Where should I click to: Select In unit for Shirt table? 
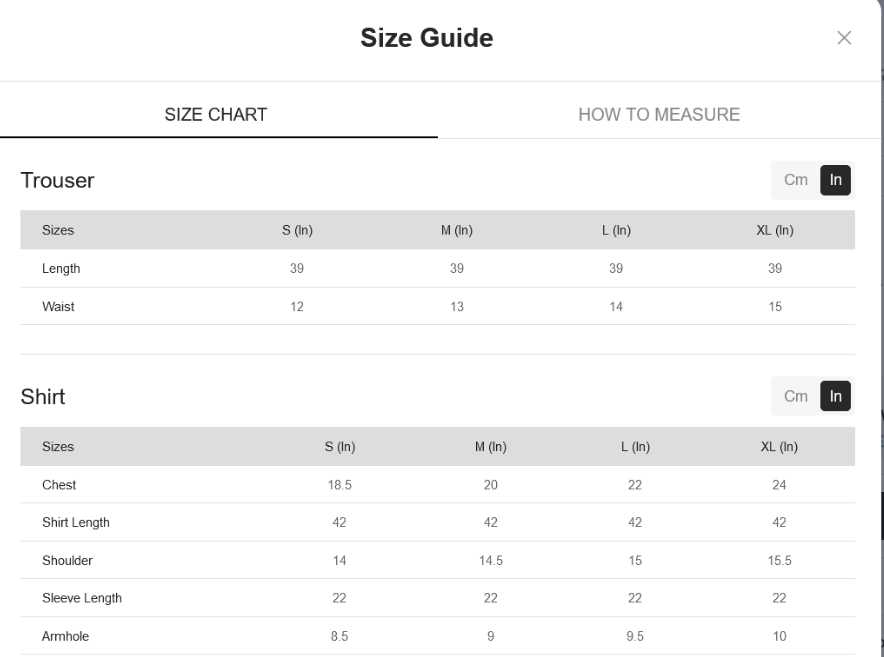[x=836, y=396]
